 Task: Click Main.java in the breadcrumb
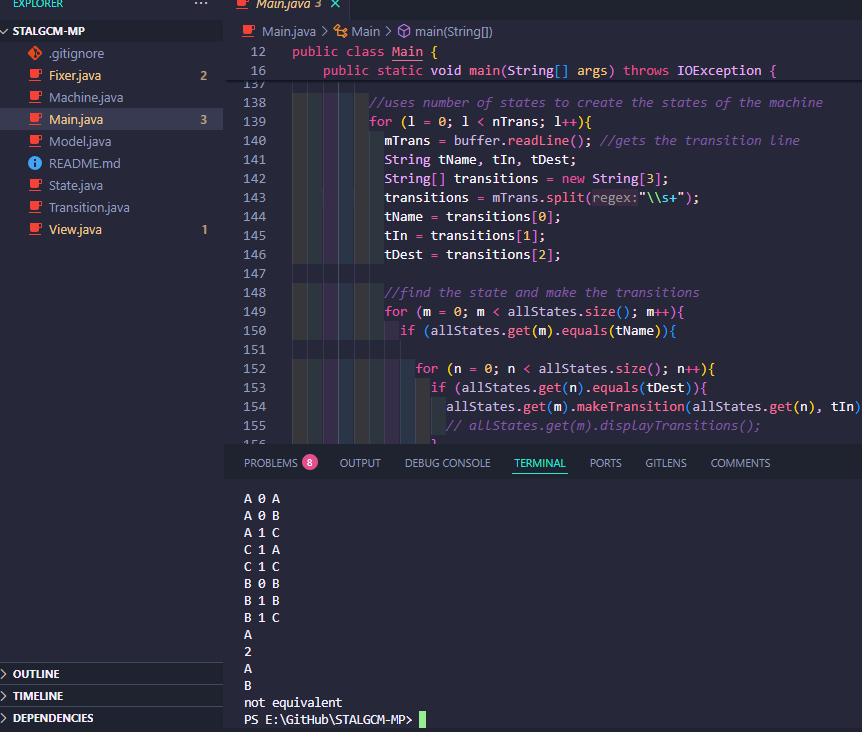tap(289, 31)
